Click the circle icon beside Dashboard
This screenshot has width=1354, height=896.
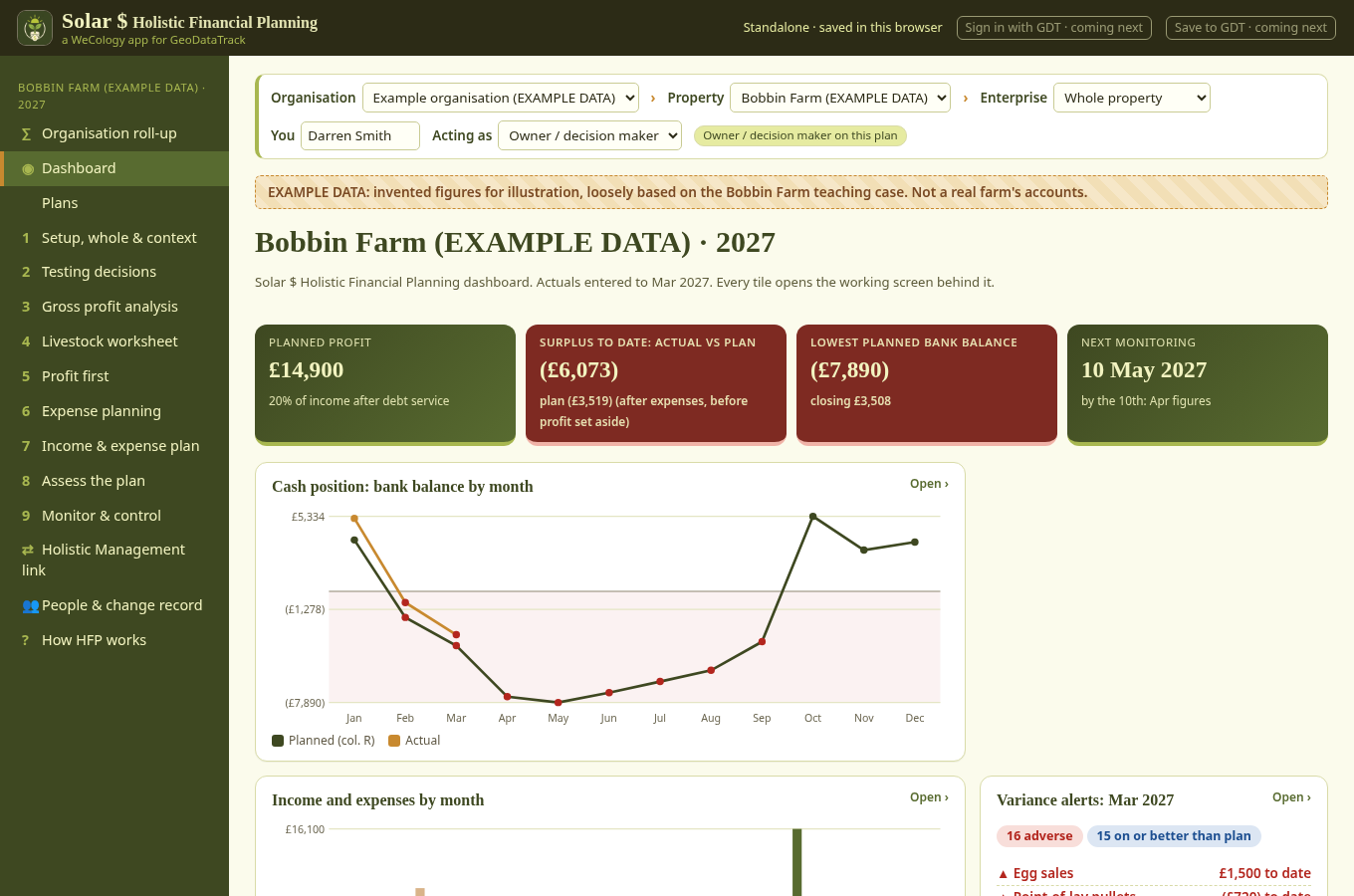tap(28, 169)
